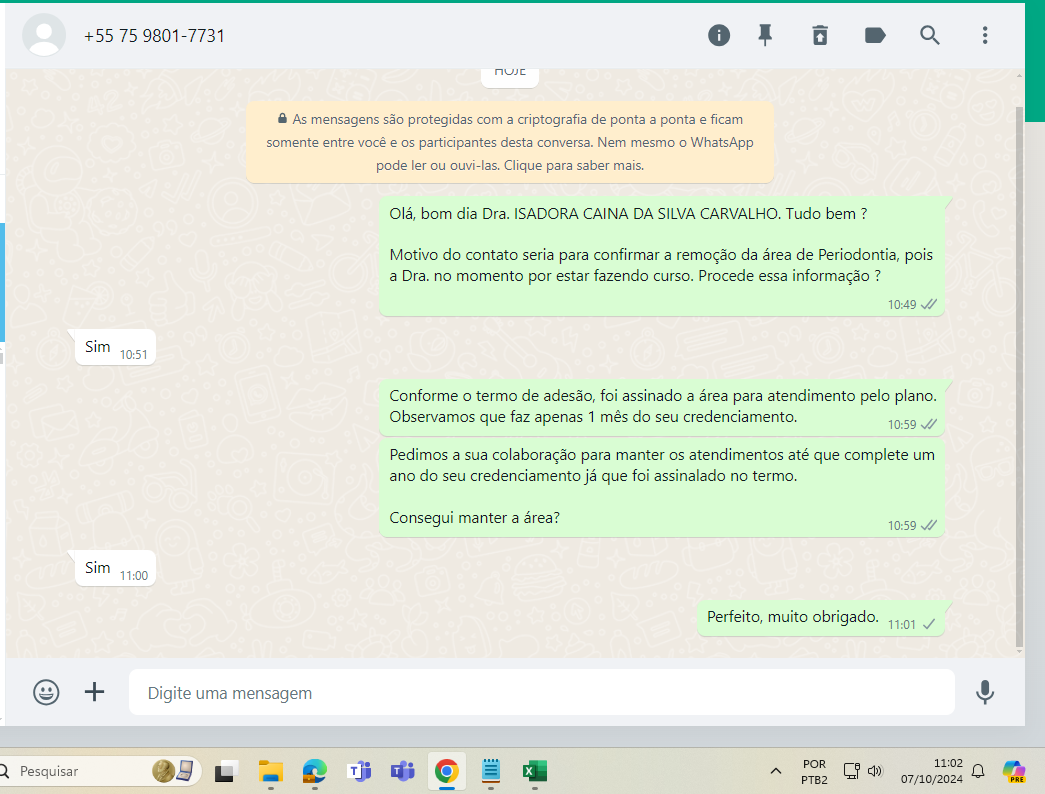The width and height of the screenshot is (1045, 794).
Task: Select the 'Sim' reply at 11:00
Action: [115, 569]
